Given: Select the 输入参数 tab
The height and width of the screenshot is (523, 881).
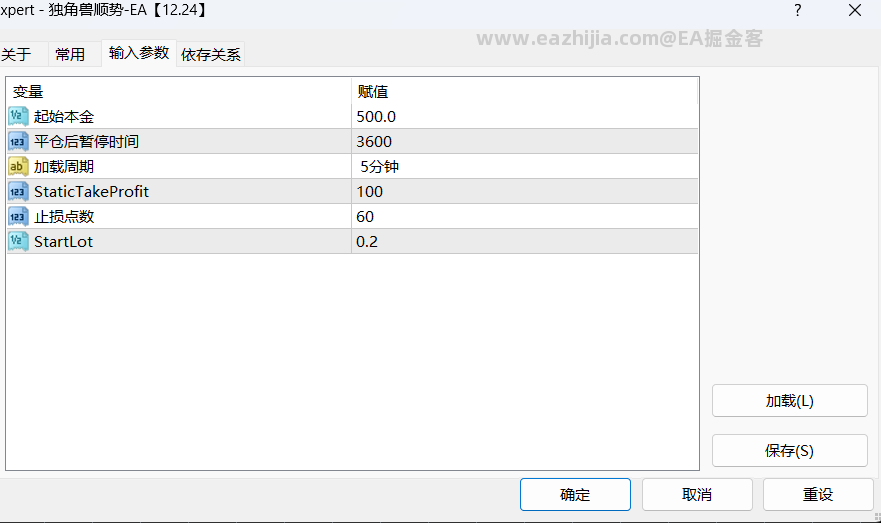Looking at the screenshot, I should tap(139, 53).
